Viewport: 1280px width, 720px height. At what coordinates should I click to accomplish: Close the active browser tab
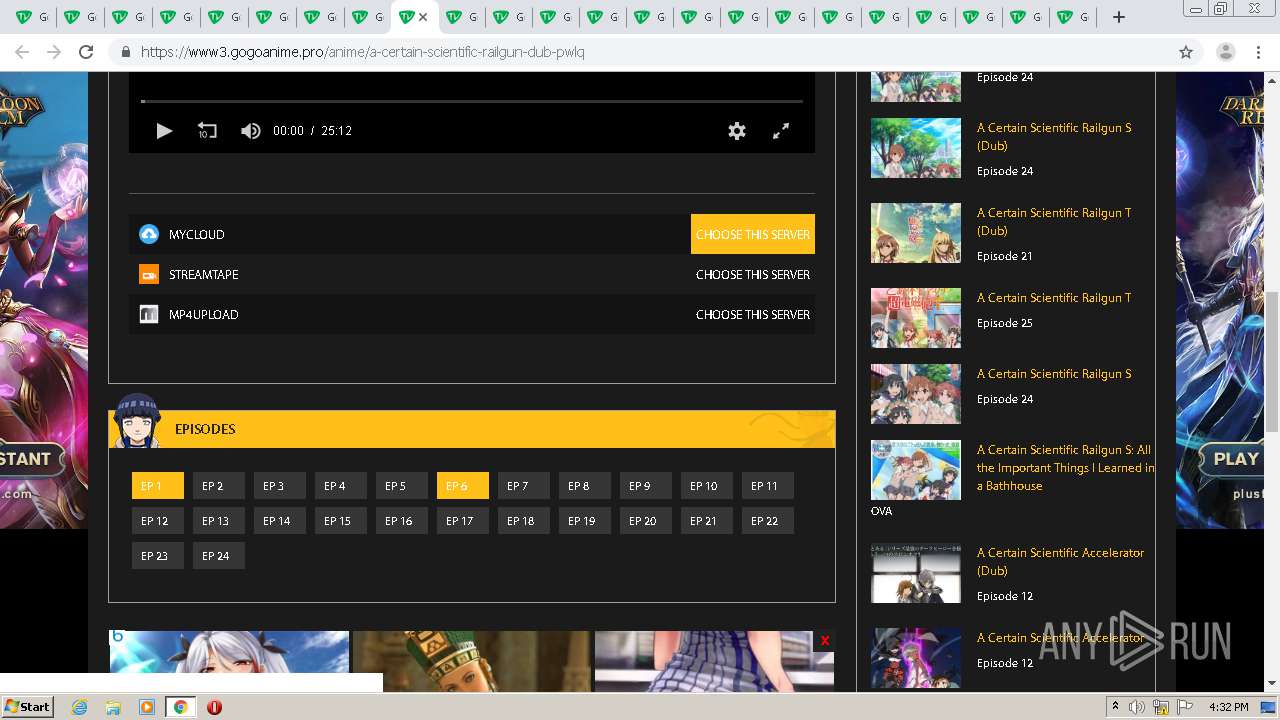(423, 17)
